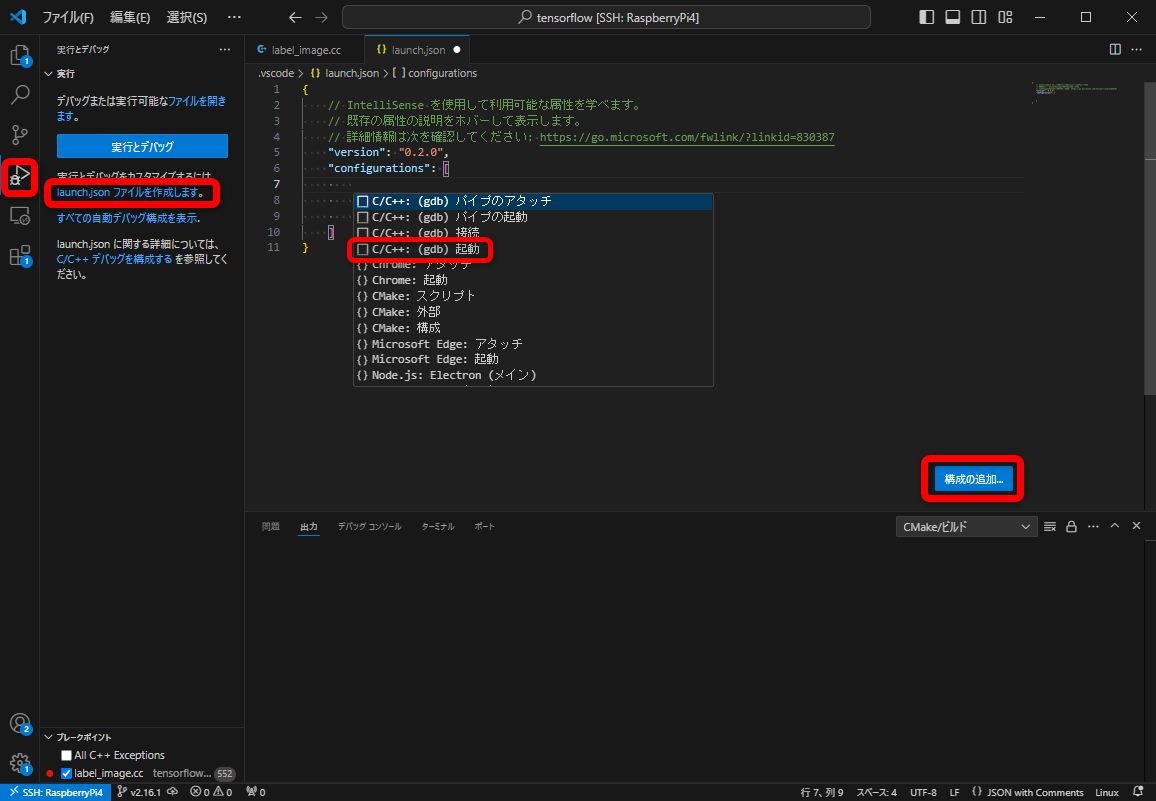Click the 実行とデバッグ blue button
The width and height of the screenshot is (1156, 801).
tap(142, 146)
